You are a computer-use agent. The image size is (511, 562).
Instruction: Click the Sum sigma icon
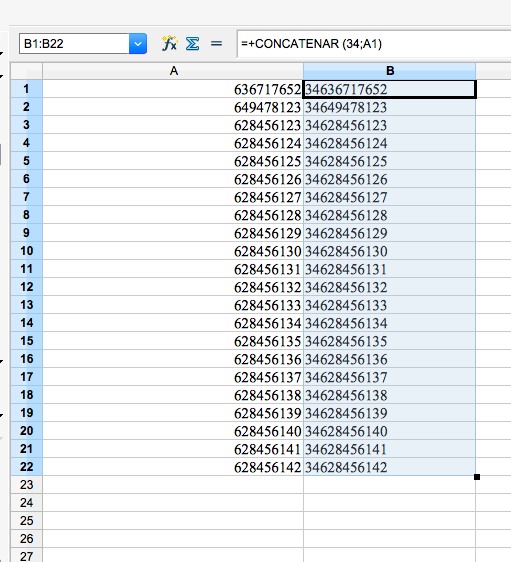point(192,44)
